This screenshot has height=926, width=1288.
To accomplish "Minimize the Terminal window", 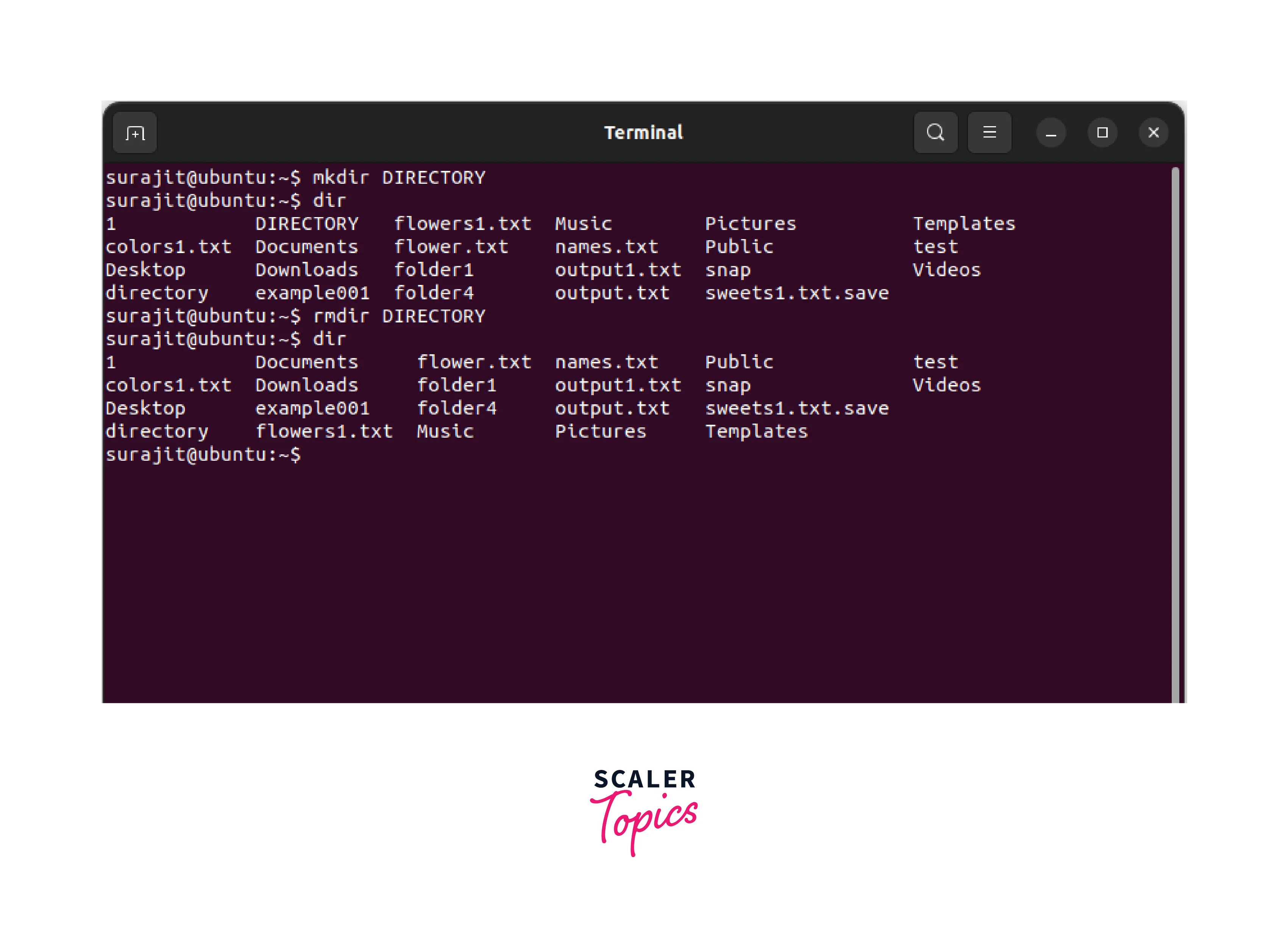I will 1051,133.
